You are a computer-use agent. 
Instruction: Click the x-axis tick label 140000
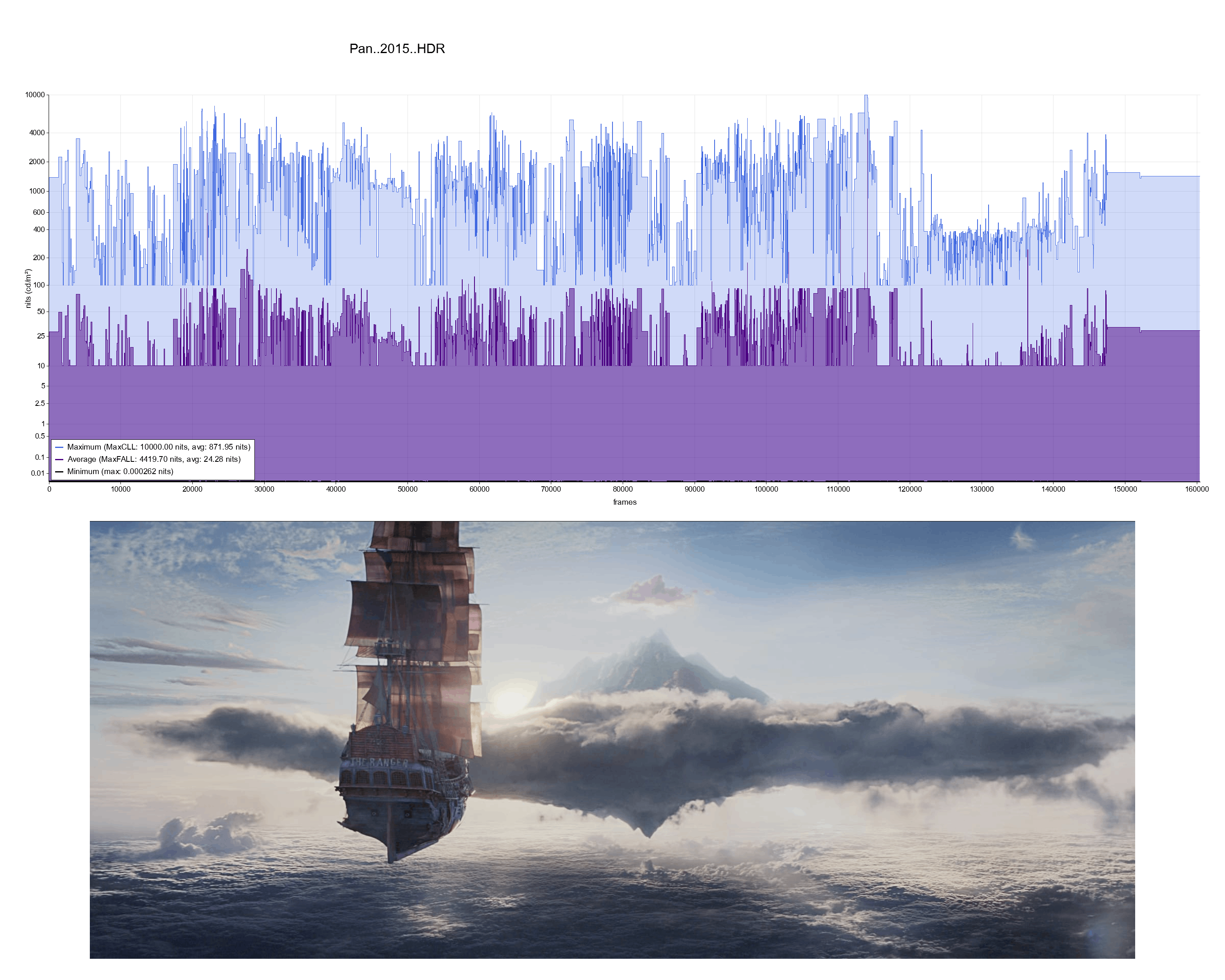[x=1053, y=489]
